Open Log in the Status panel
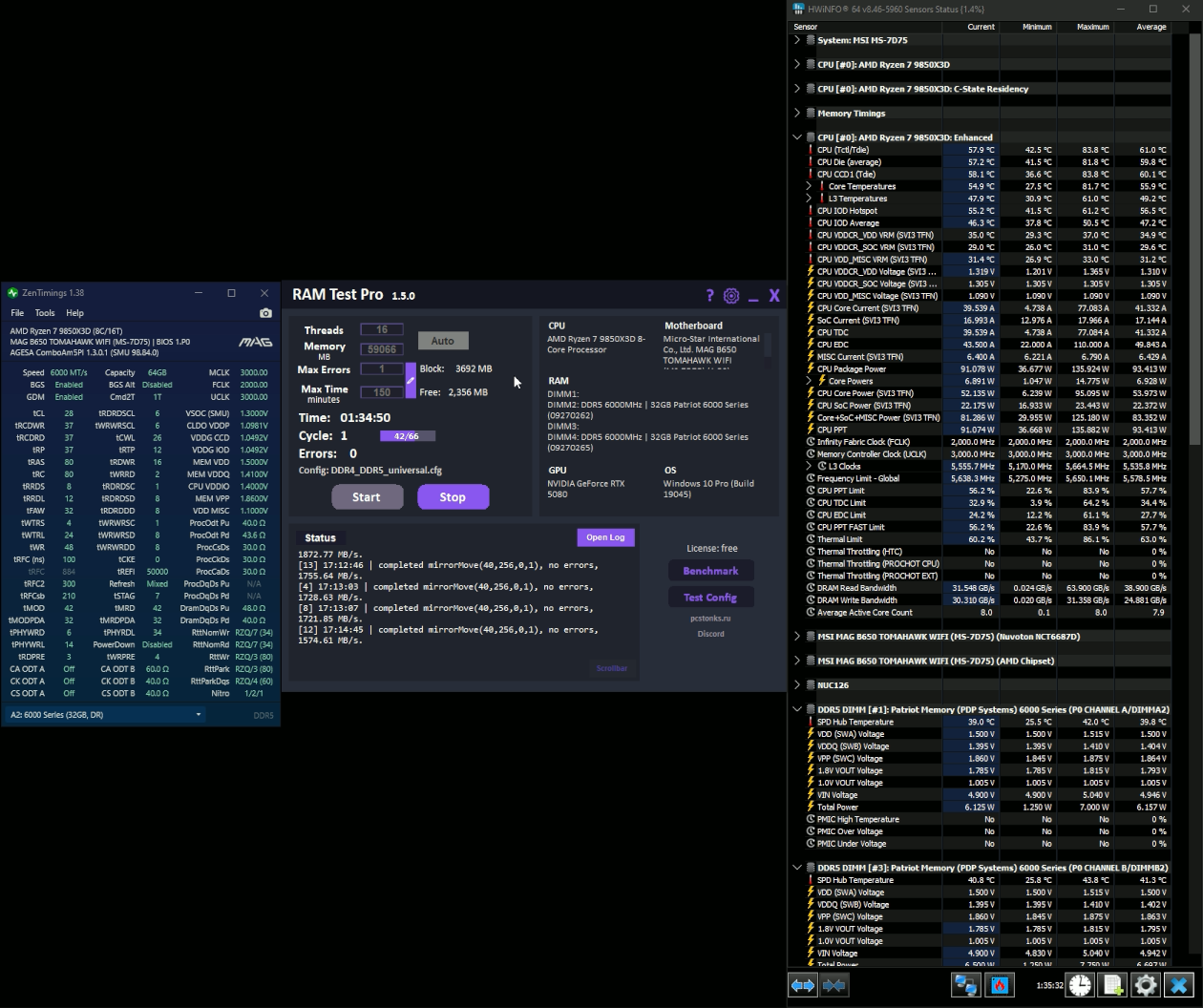This screenshot has width=1203, height=1008. (x=605, y=537)
